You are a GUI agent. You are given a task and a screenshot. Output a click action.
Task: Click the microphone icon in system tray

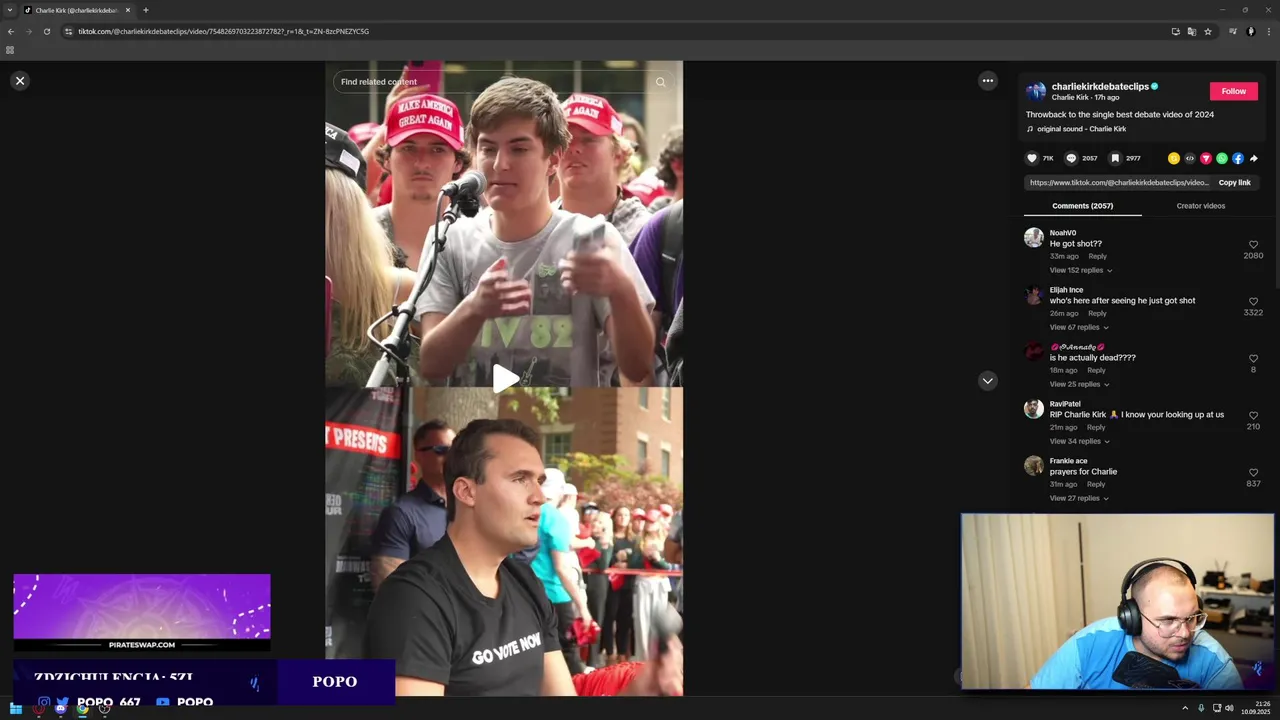pos(1201,708)
